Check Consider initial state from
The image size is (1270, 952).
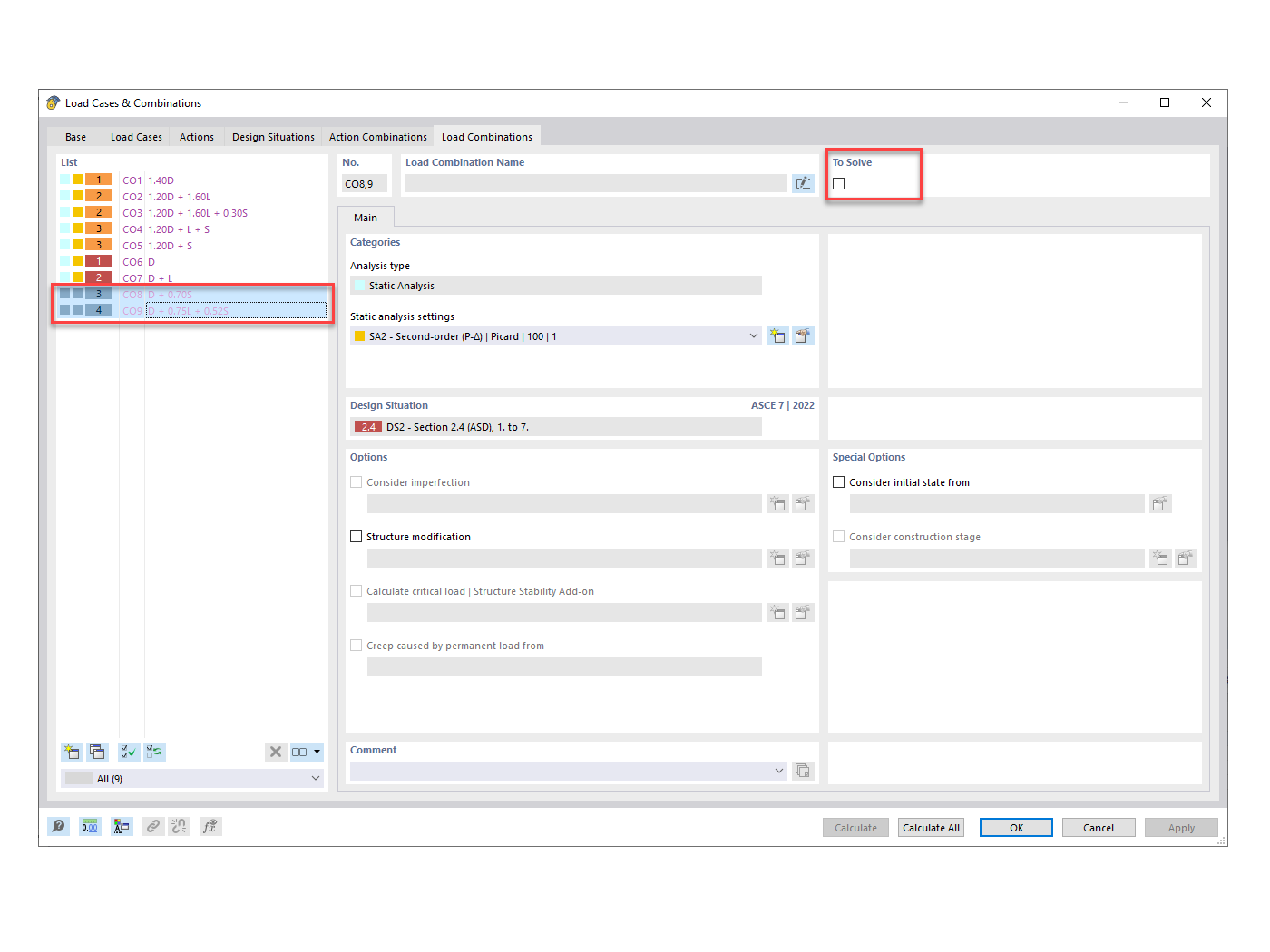coord(839,482)
